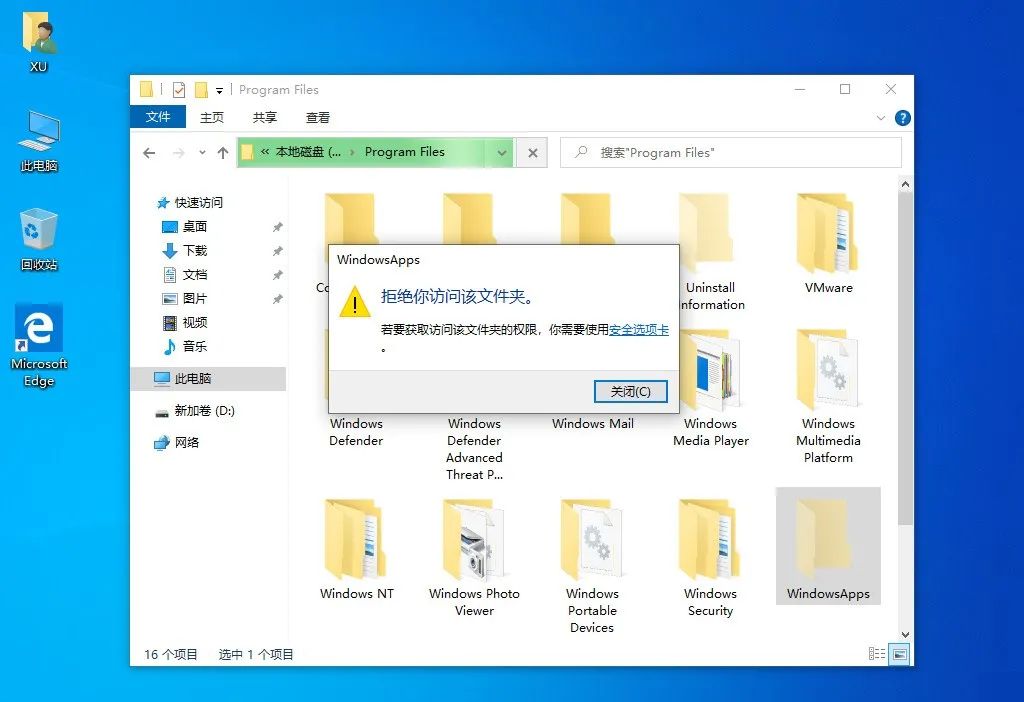Click the pin icon next to 文档
The width and height of the screenshot is (1024, 702).
pos(278,275)
